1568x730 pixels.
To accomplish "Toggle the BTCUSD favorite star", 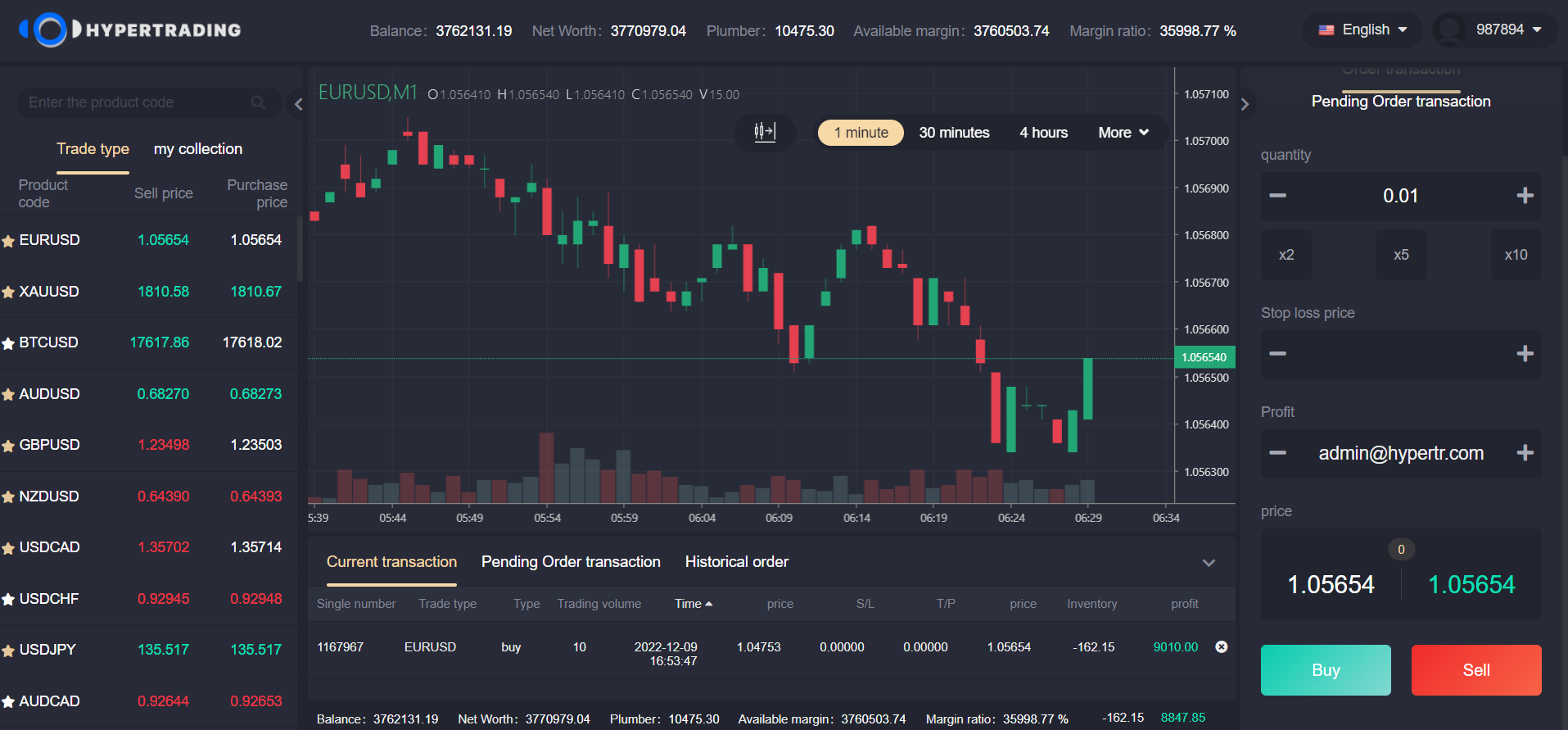I will point(8,343).
